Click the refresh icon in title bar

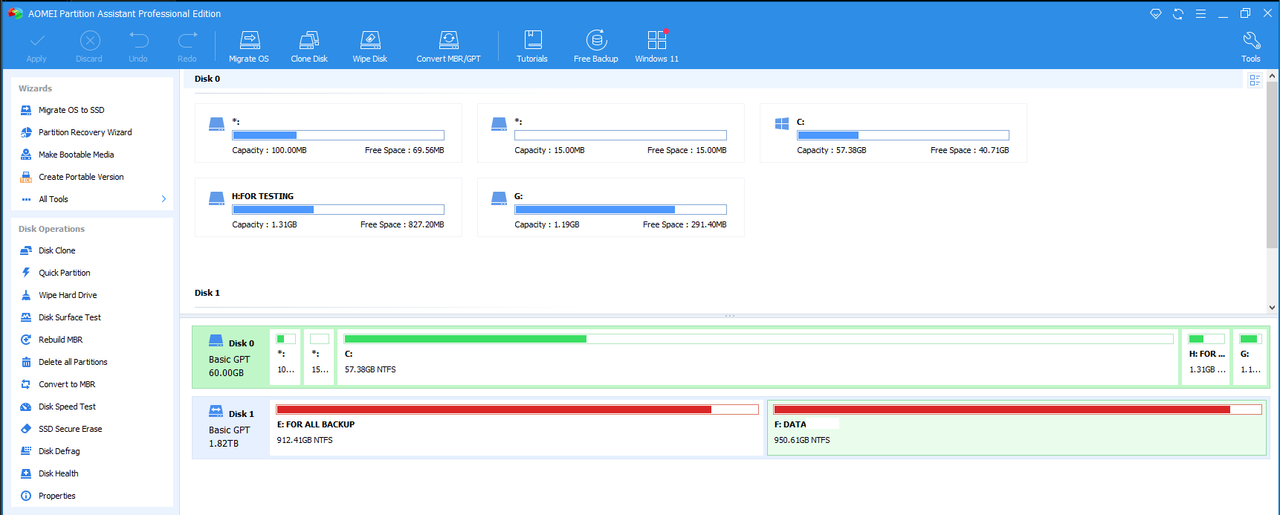pos(1177,14)
